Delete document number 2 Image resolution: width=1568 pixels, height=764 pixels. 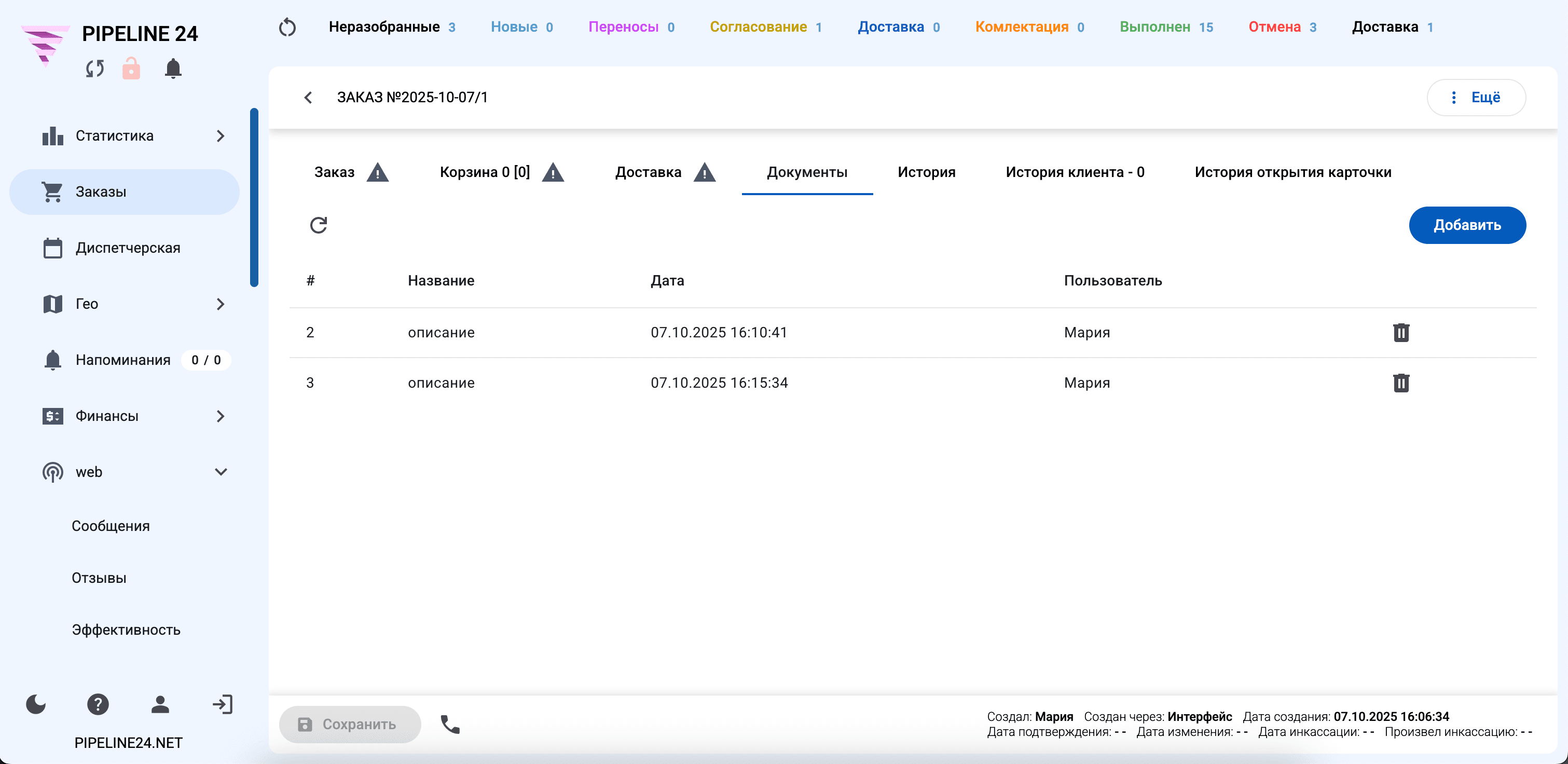[1401, 332]
